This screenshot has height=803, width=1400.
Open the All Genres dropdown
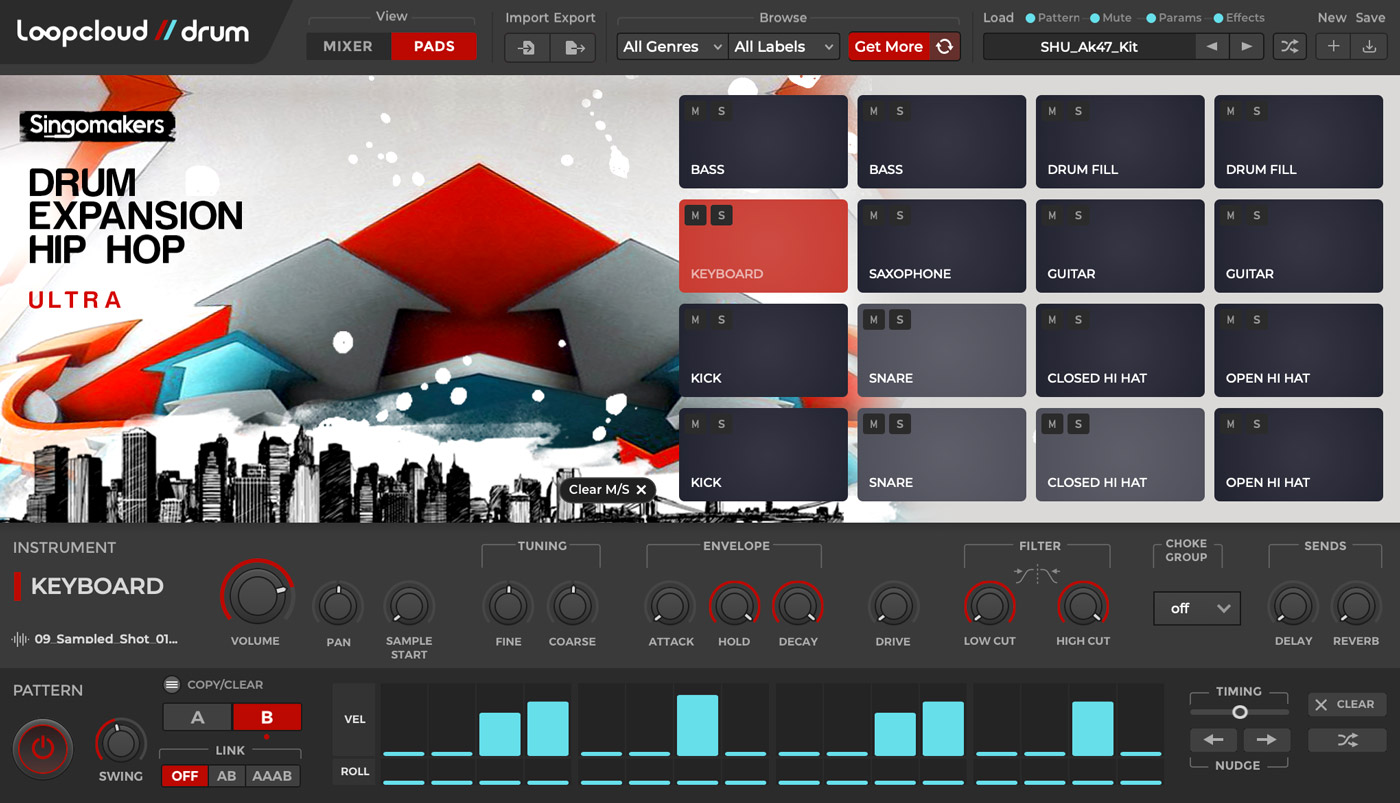click(x=672, y=47)
